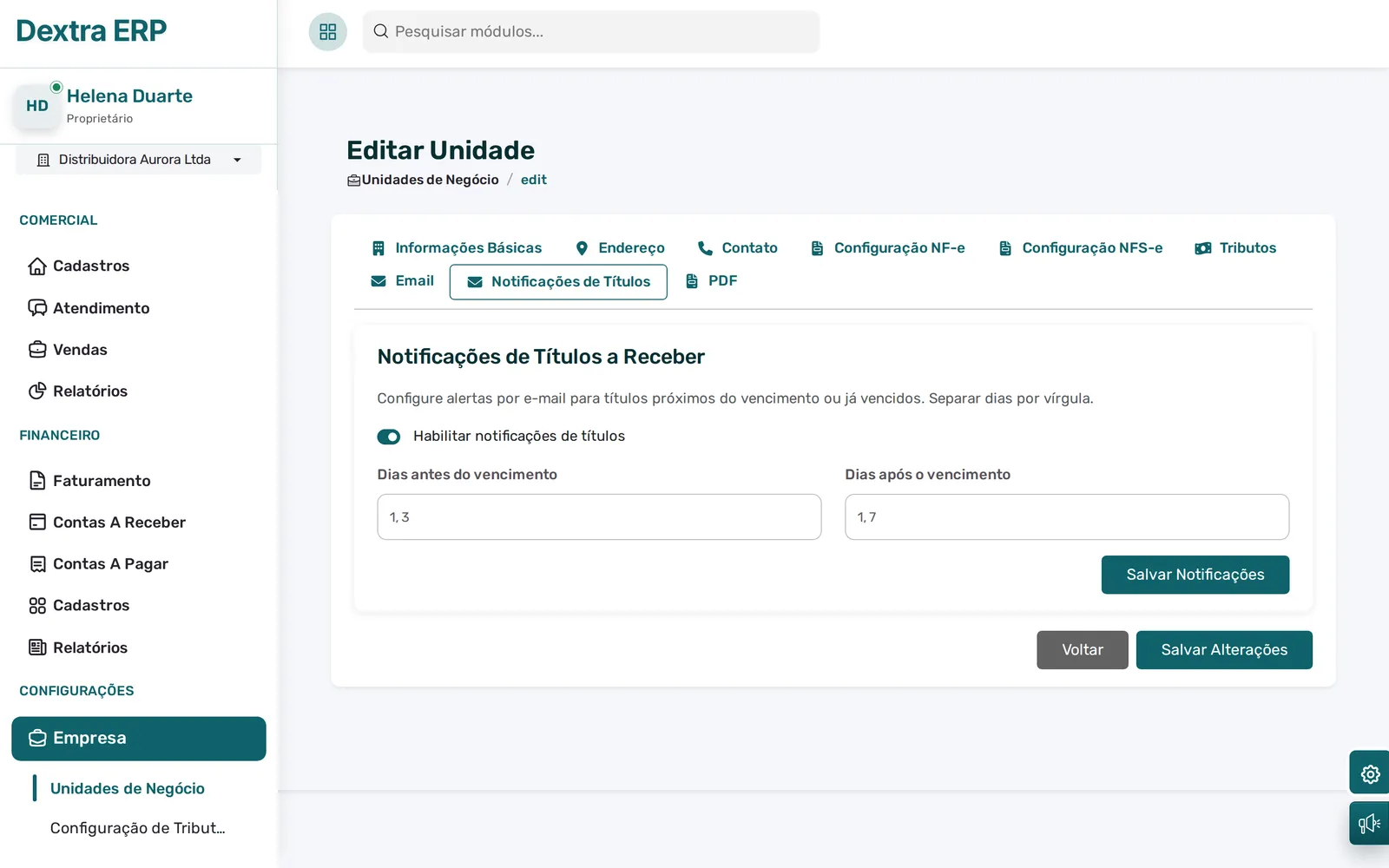1389x868 pixels.
Task: Switch to the Endereço tab
Action: (620, 248)
